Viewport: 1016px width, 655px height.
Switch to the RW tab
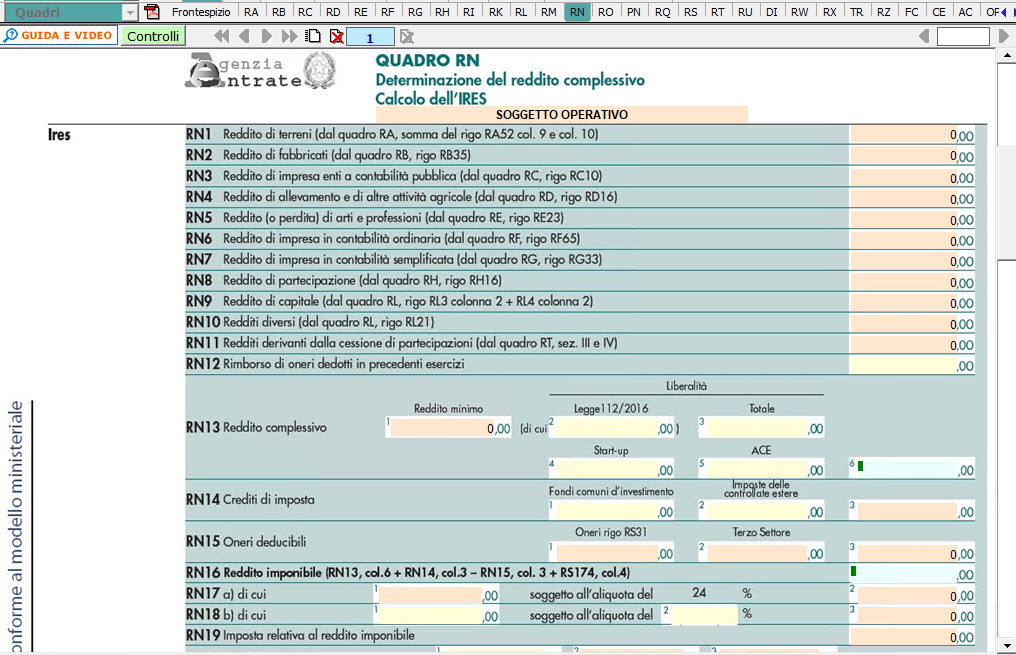tap(800, 12)
